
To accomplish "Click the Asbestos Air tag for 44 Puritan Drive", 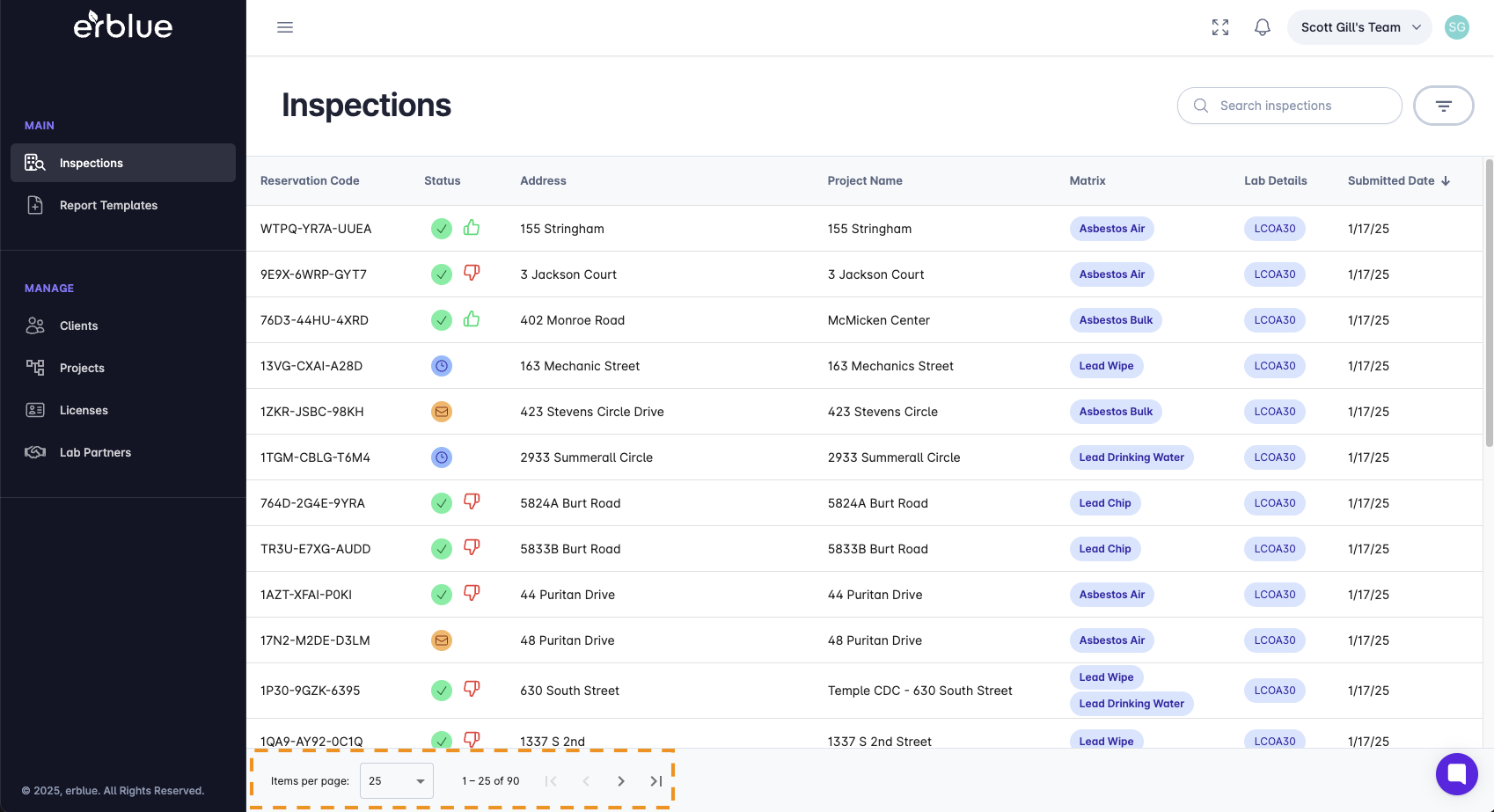I will [1112, 595].
